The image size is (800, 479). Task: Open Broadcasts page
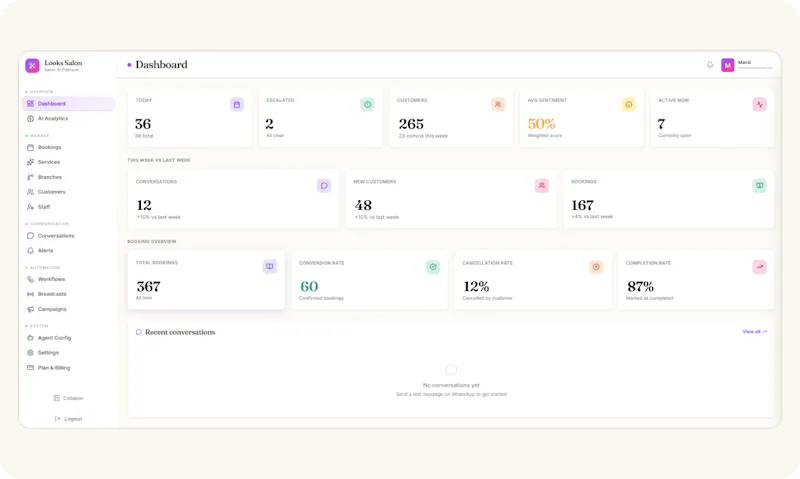click(x=68, y=294)
